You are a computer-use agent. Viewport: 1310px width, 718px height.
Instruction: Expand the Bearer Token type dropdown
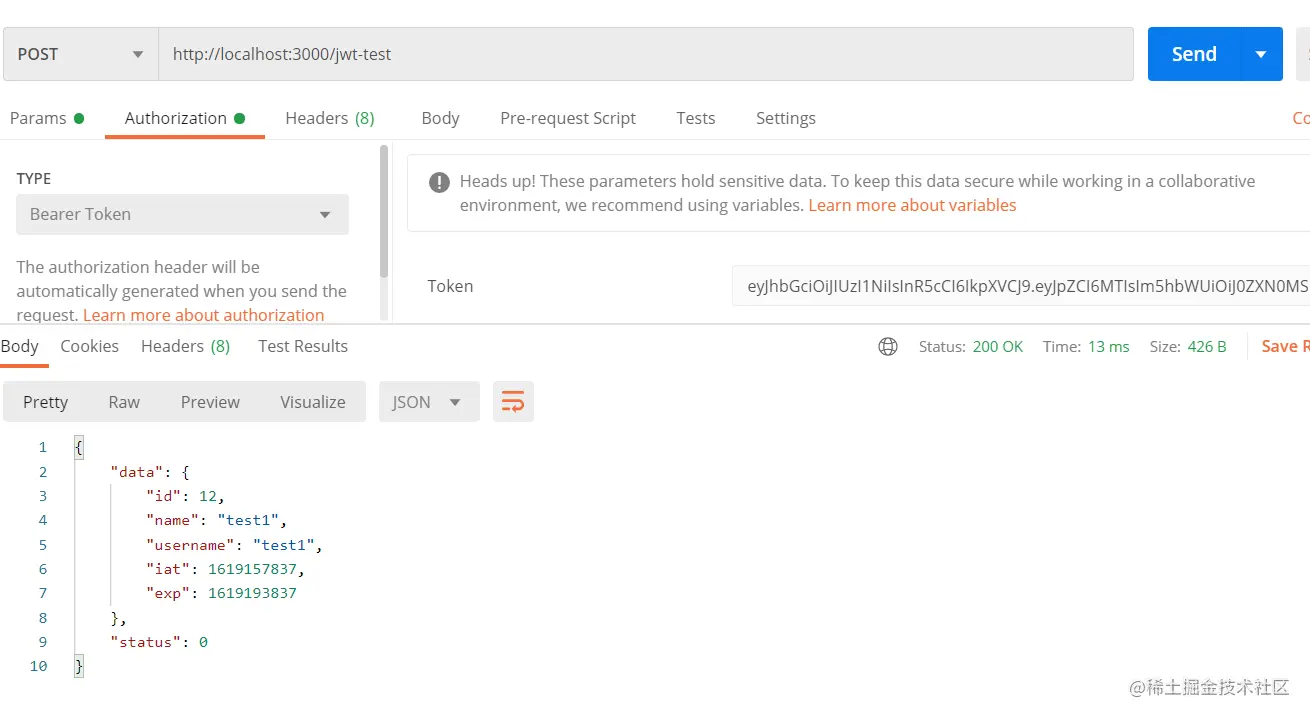(182, 215)
